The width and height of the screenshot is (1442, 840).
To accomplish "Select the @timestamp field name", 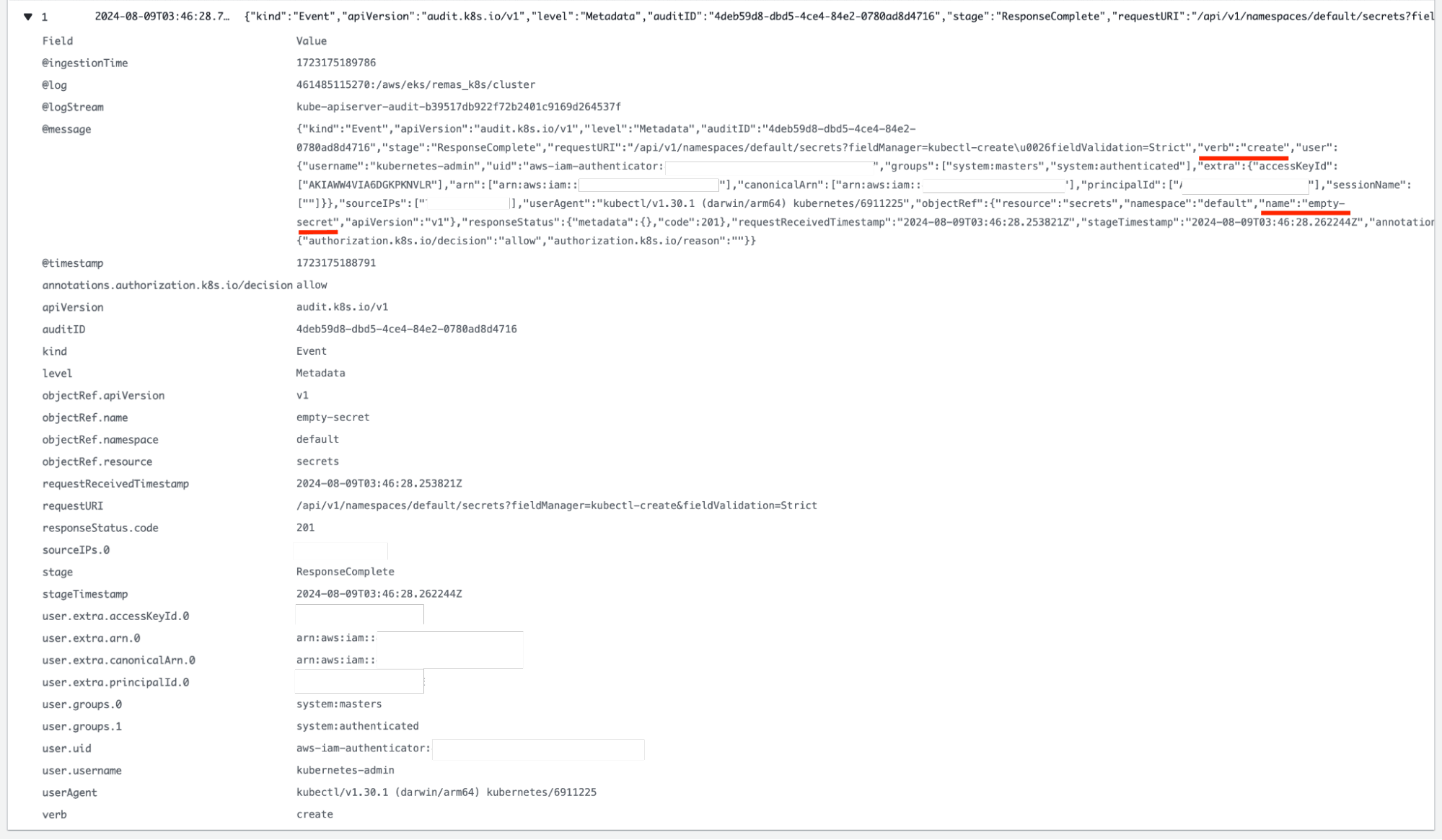I will tap(73, 264).
